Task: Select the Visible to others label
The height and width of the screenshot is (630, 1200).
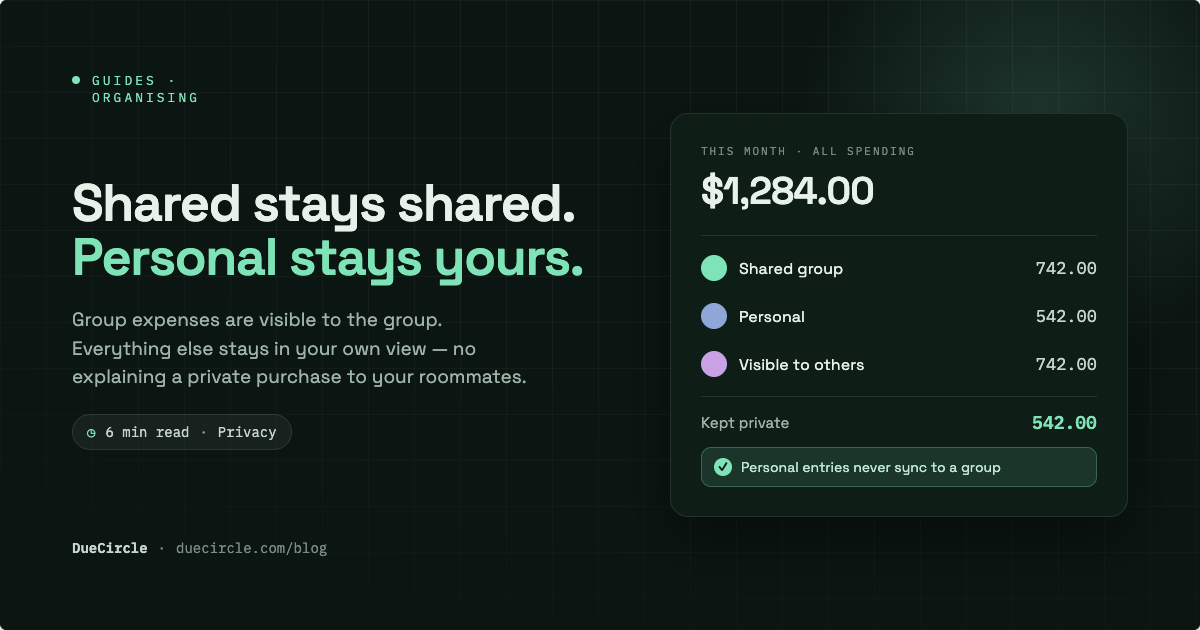Action: pyautogui.click(x=802, y=364)
